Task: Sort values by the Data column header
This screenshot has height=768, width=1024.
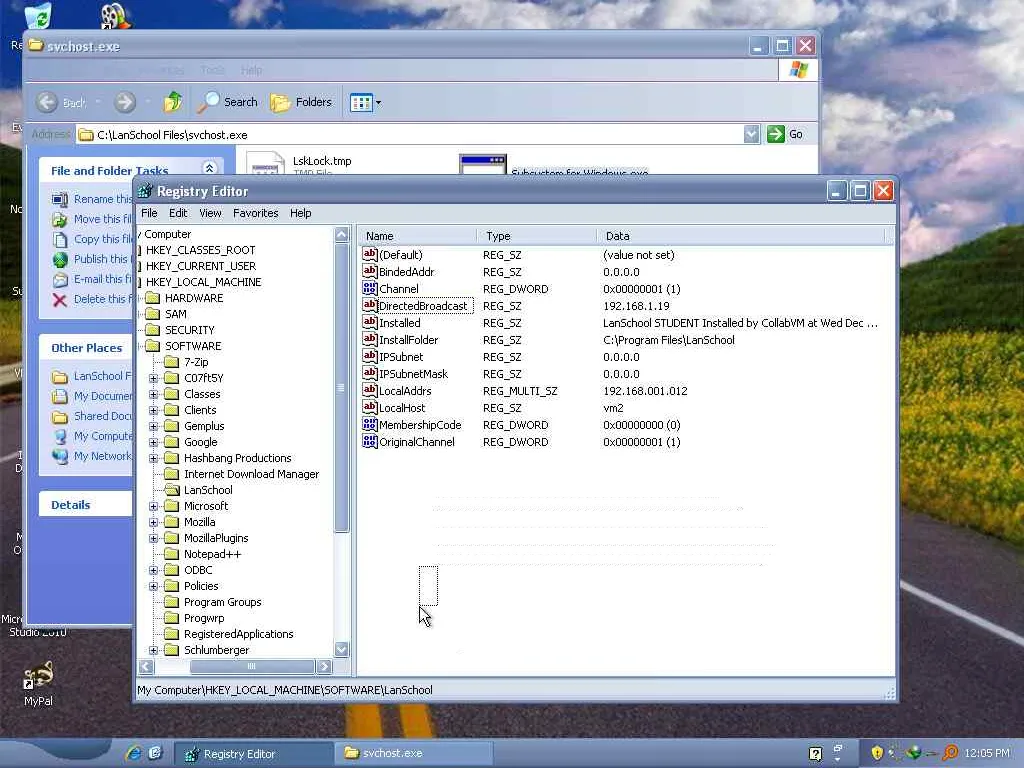Action: [741, 236]
